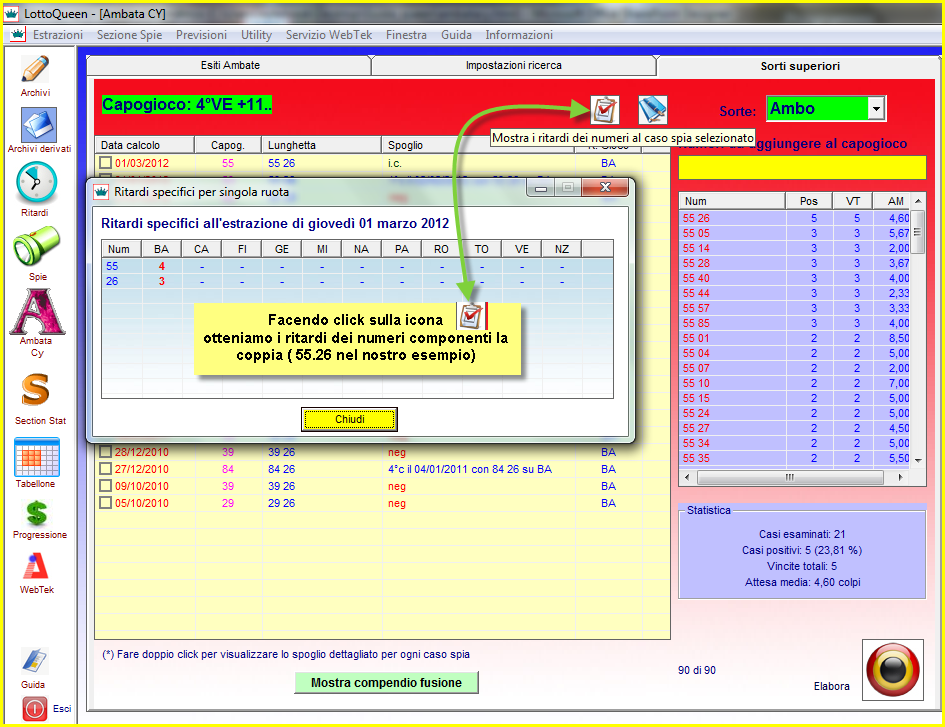The width and height of the screenshot is (945, 727).
Task: Tick the checkbox for 01/03/2012 row
Action: tap(105, 163)
